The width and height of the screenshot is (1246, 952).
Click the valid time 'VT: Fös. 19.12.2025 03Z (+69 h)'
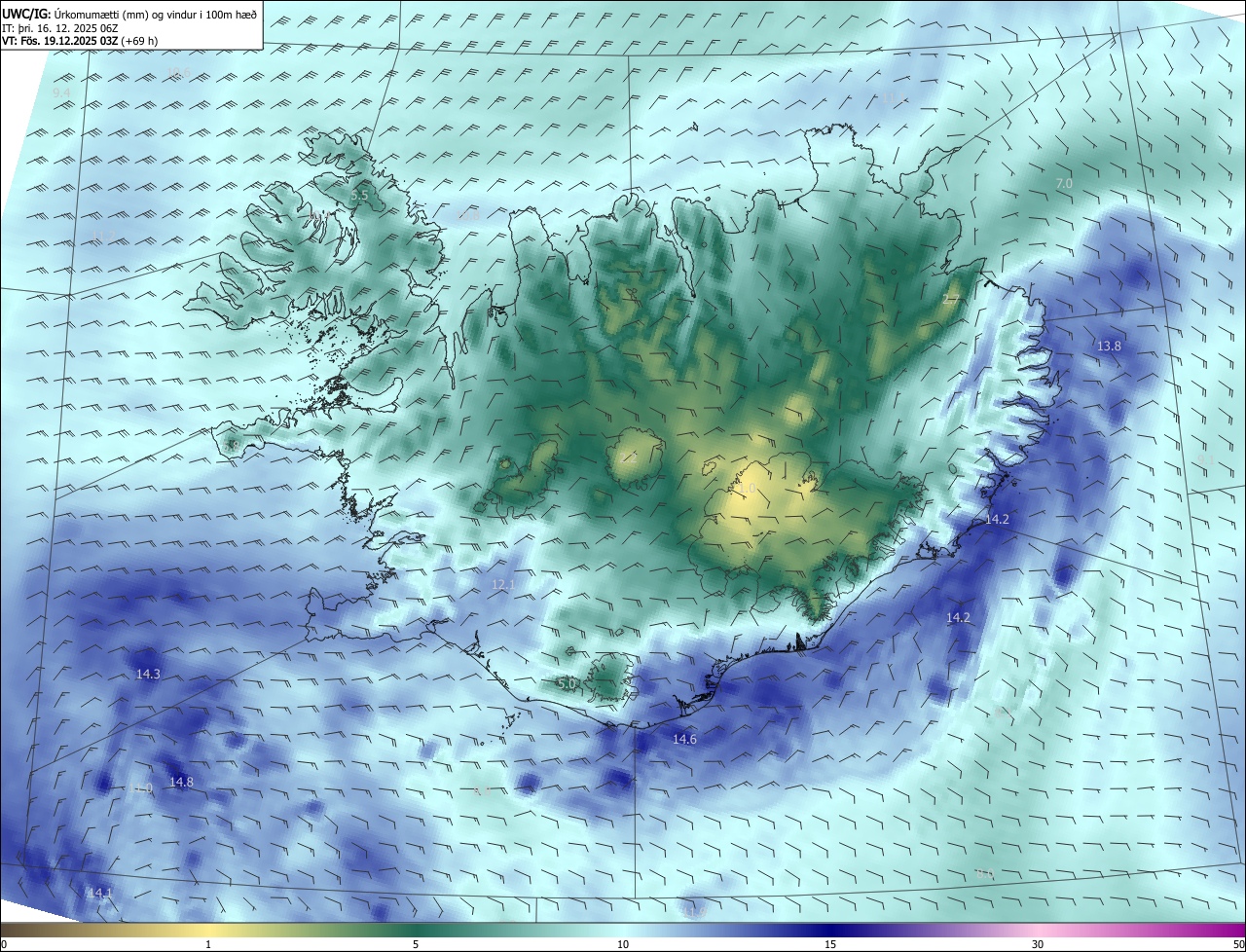[80, 41]
